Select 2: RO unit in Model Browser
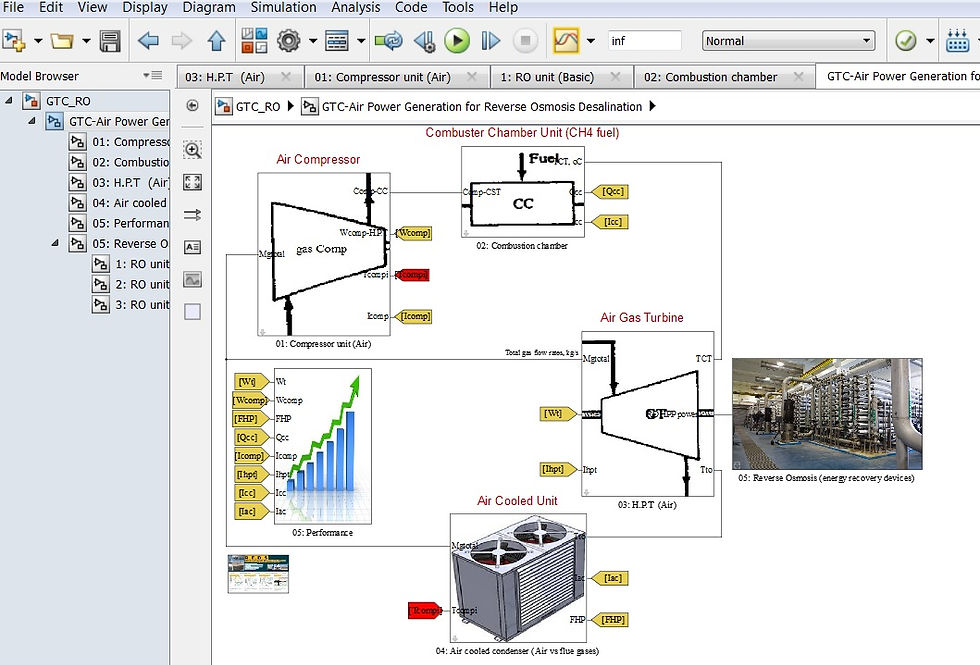Image resolution: width=980 pixels, height=665 pixels. (130, 284)
